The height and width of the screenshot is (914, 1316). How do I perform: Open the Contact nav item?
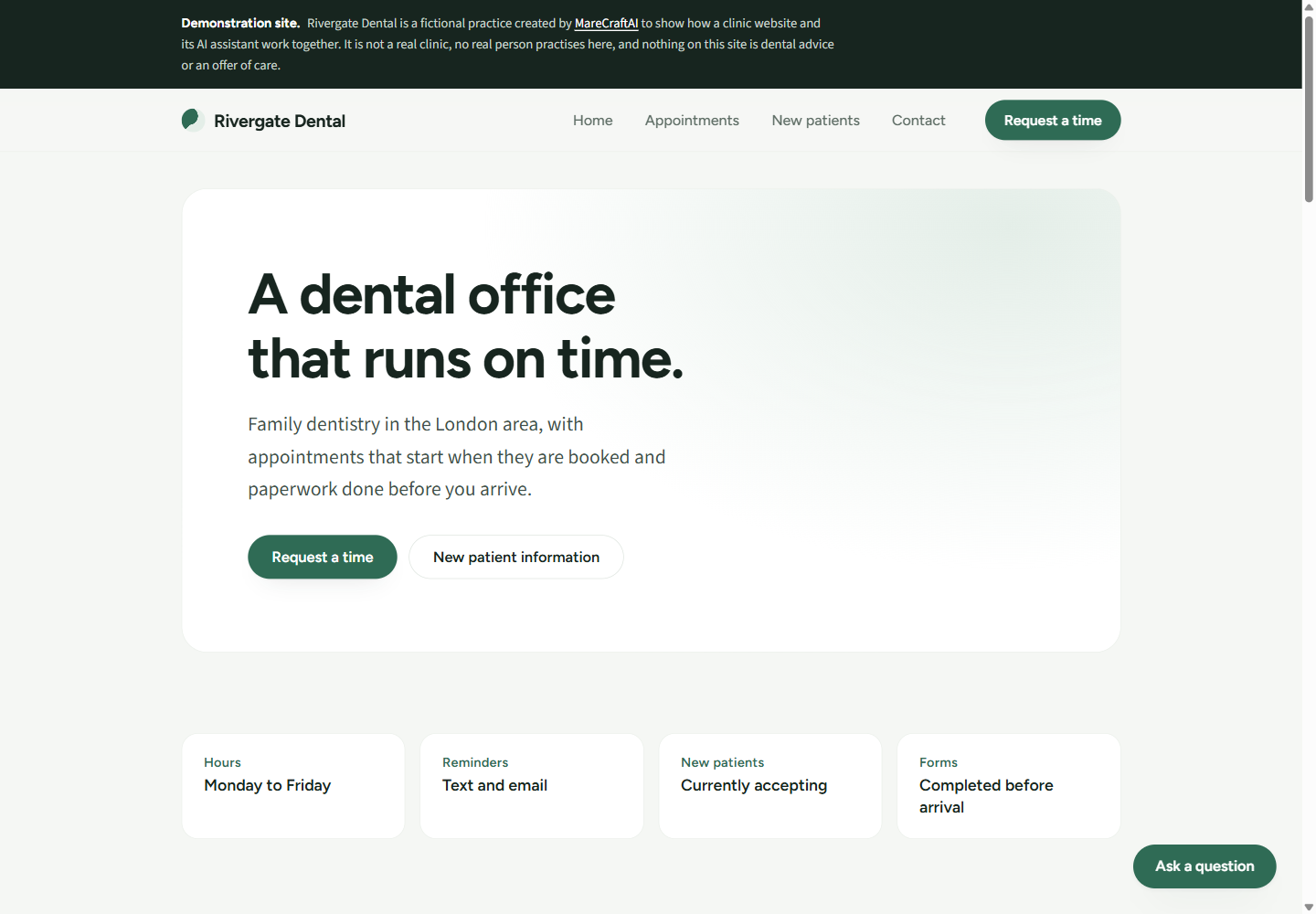coord(918,120)
